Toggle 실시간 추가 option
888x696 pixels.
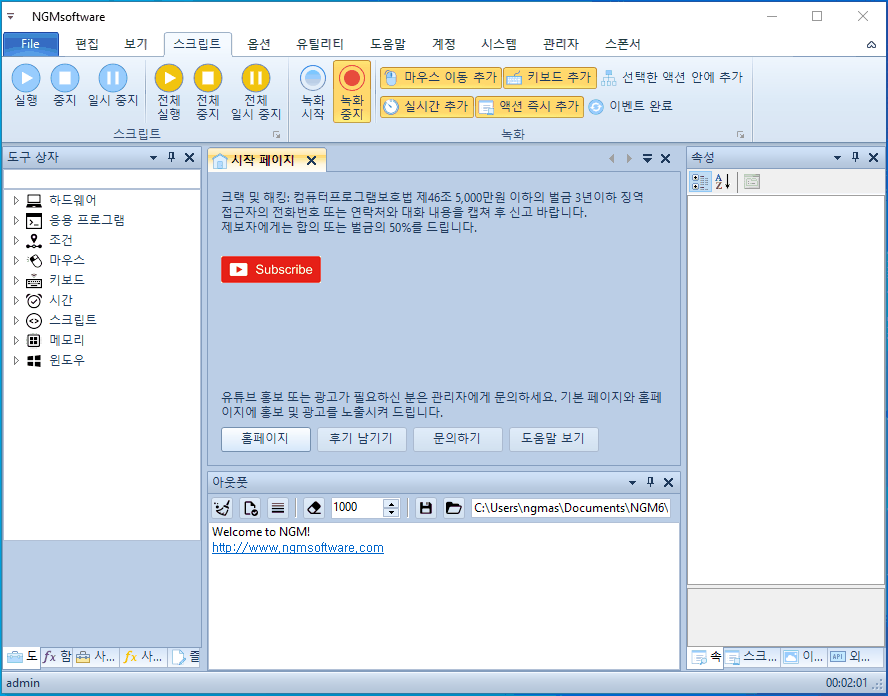[x=426, y=106]
